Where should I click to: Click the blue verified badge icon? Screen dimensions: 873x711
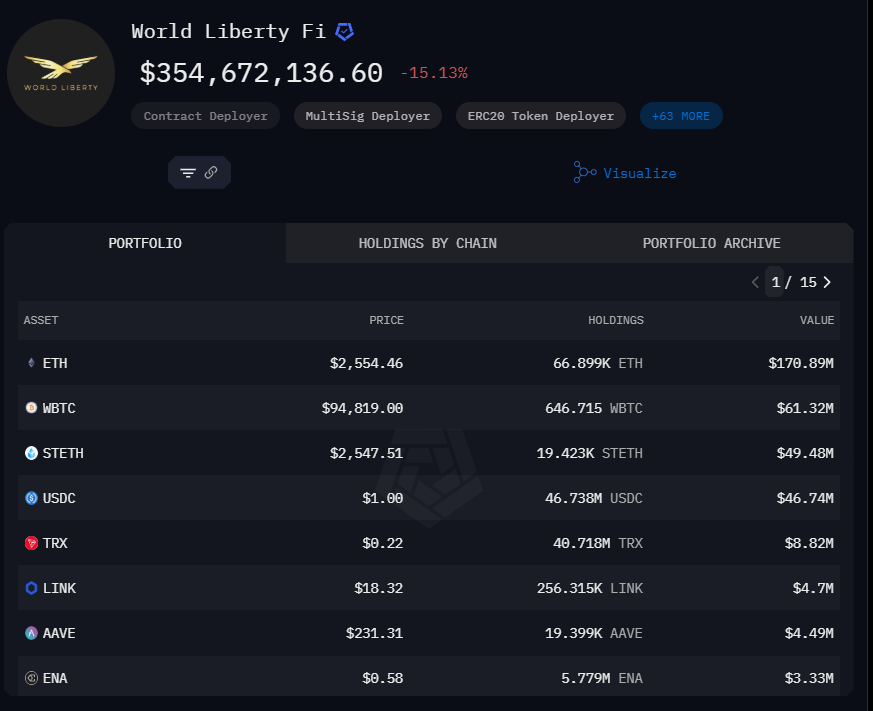(x=344, y=32)
